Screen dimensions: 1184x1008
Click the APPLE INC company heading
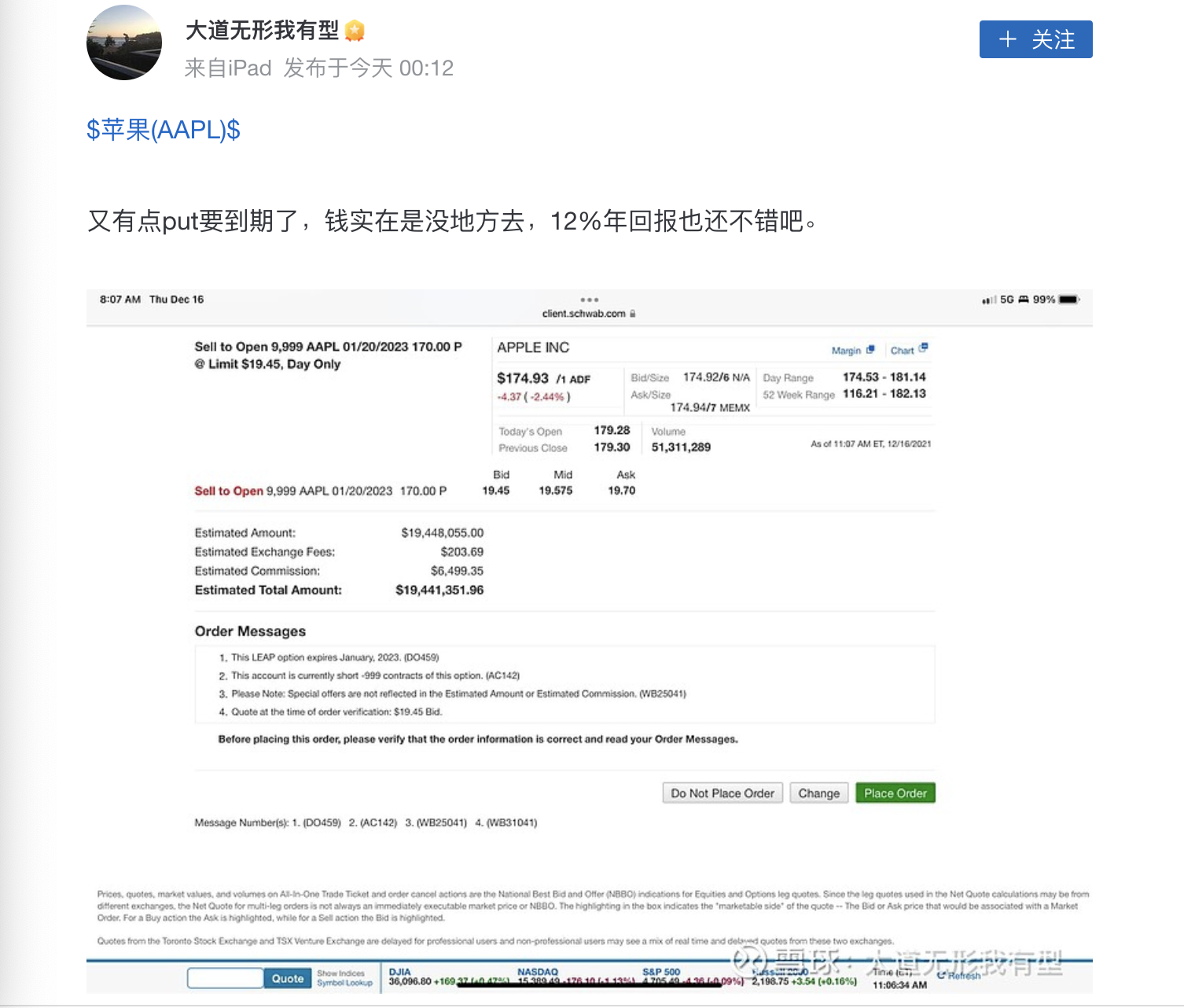(533, 348)
